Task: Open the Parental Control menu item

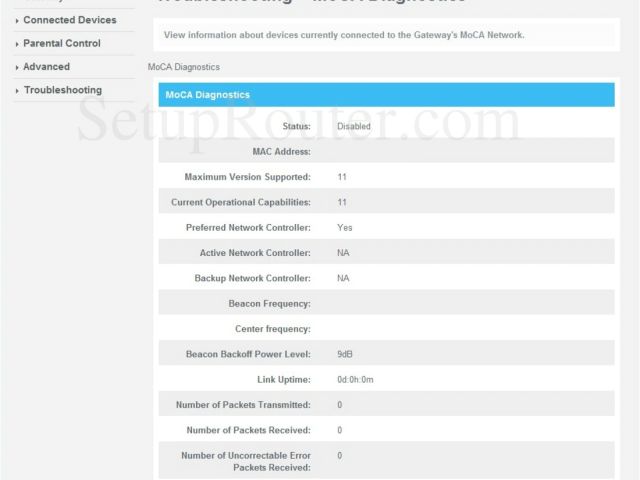Action: pos(61,44)
